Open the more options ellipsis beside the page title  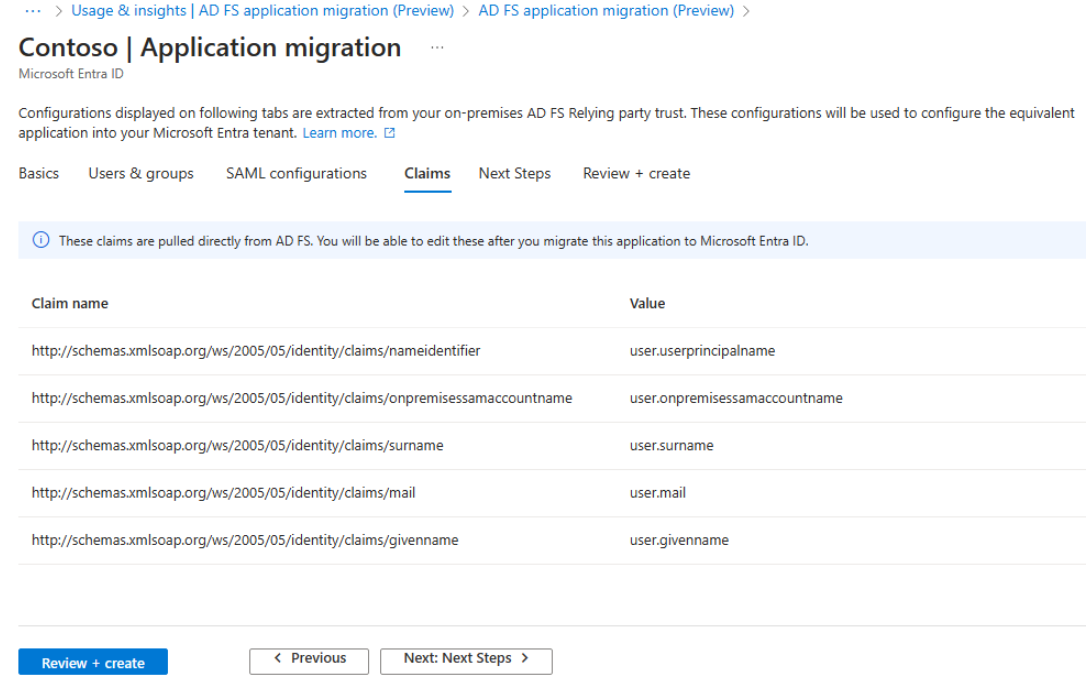(x=437, y=48)
